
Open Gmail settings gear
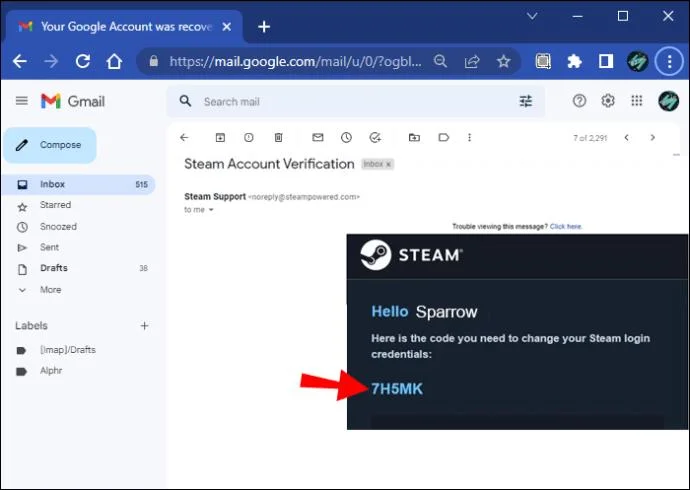coord(608,101)
